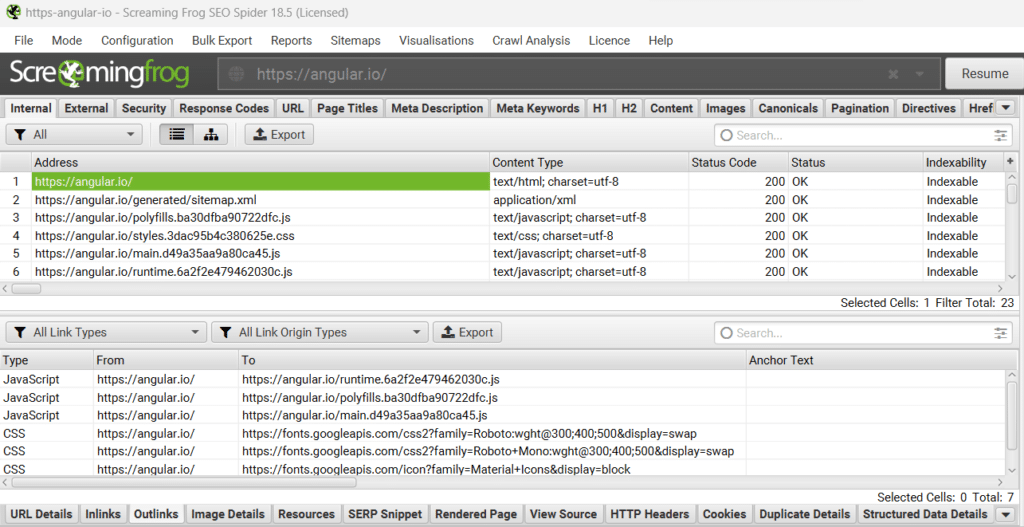Select row https://angular.io/generated/sitemap.xml
Viewport: 1024px width, 527px height.
click(x=503, y=200)
